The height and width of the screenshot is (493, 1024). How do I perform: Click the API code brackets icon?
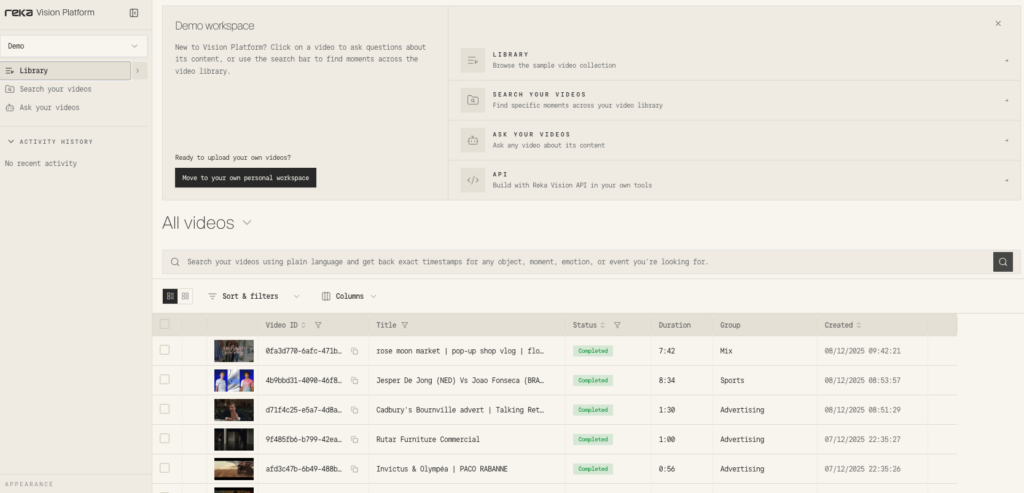[x=473, y=180]
